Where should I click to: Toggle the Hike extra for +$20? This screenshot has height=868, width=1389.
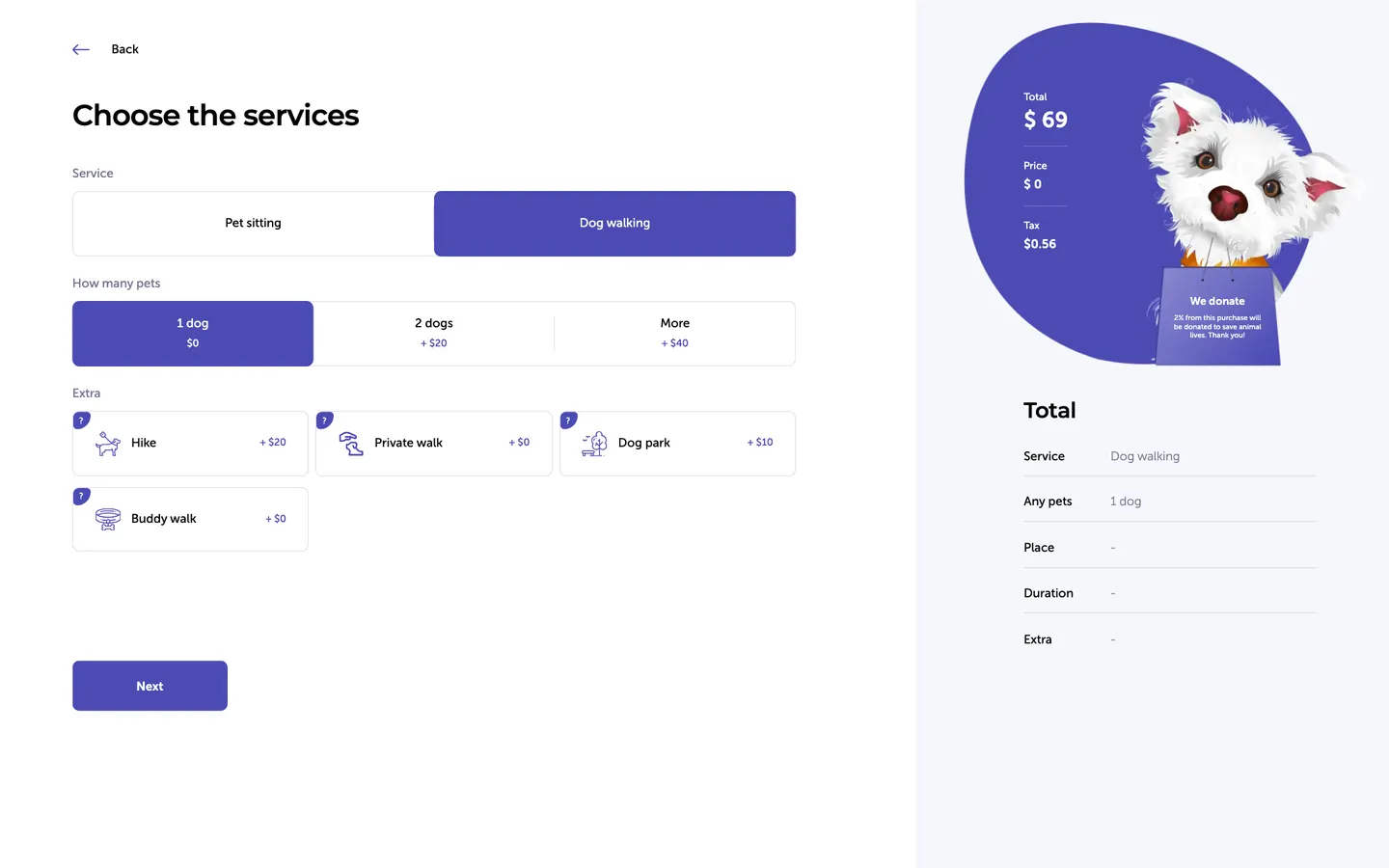point(190,444)
